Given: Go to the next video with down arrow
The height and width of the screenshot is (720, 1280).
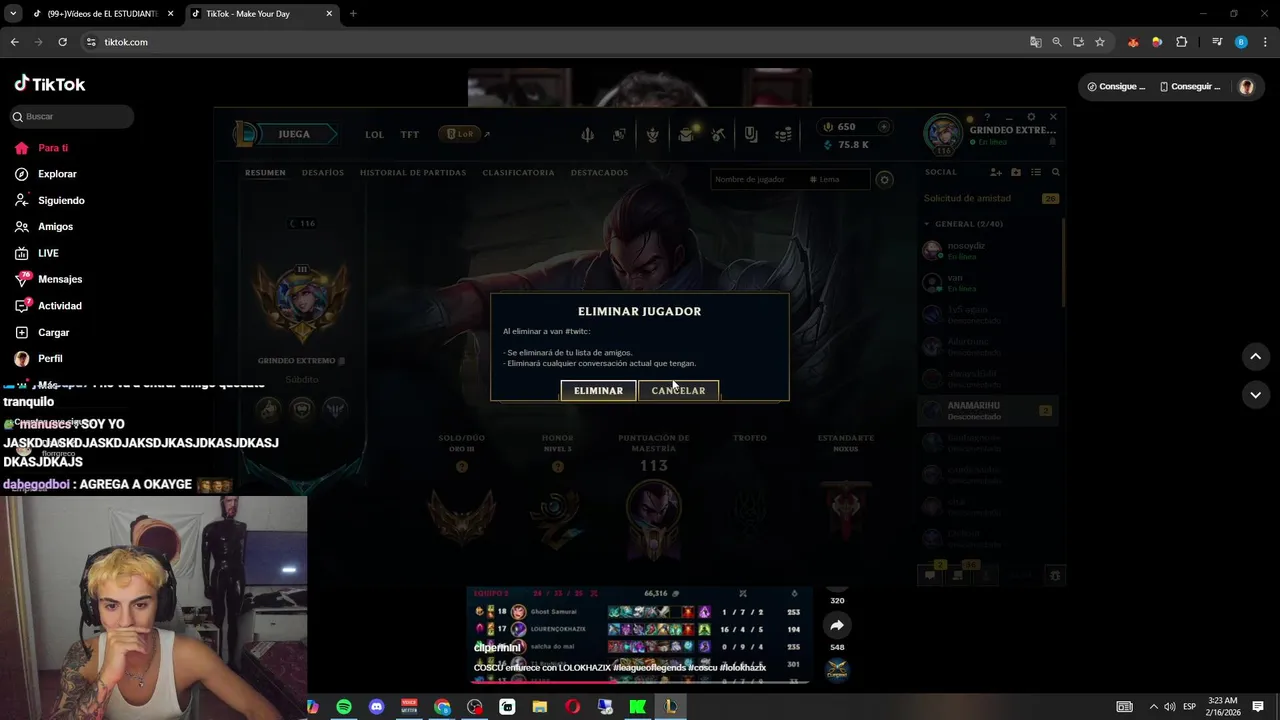Looking at the screenshot, I should point(1256,395).
